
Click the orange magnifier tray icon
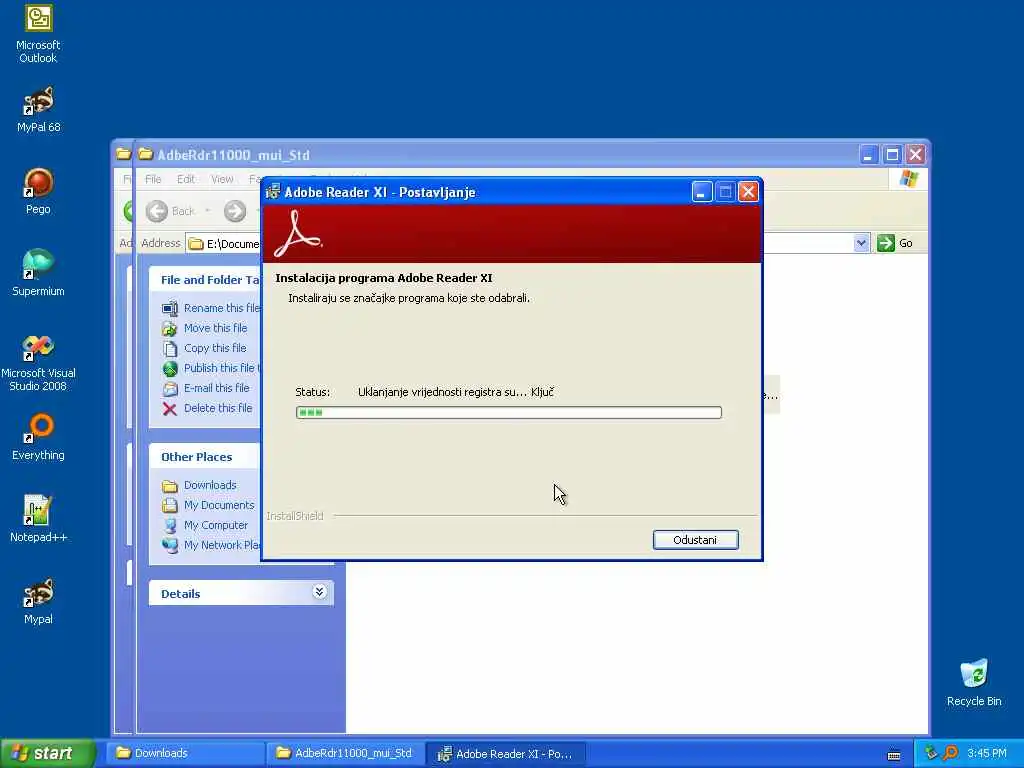[950, 753]
